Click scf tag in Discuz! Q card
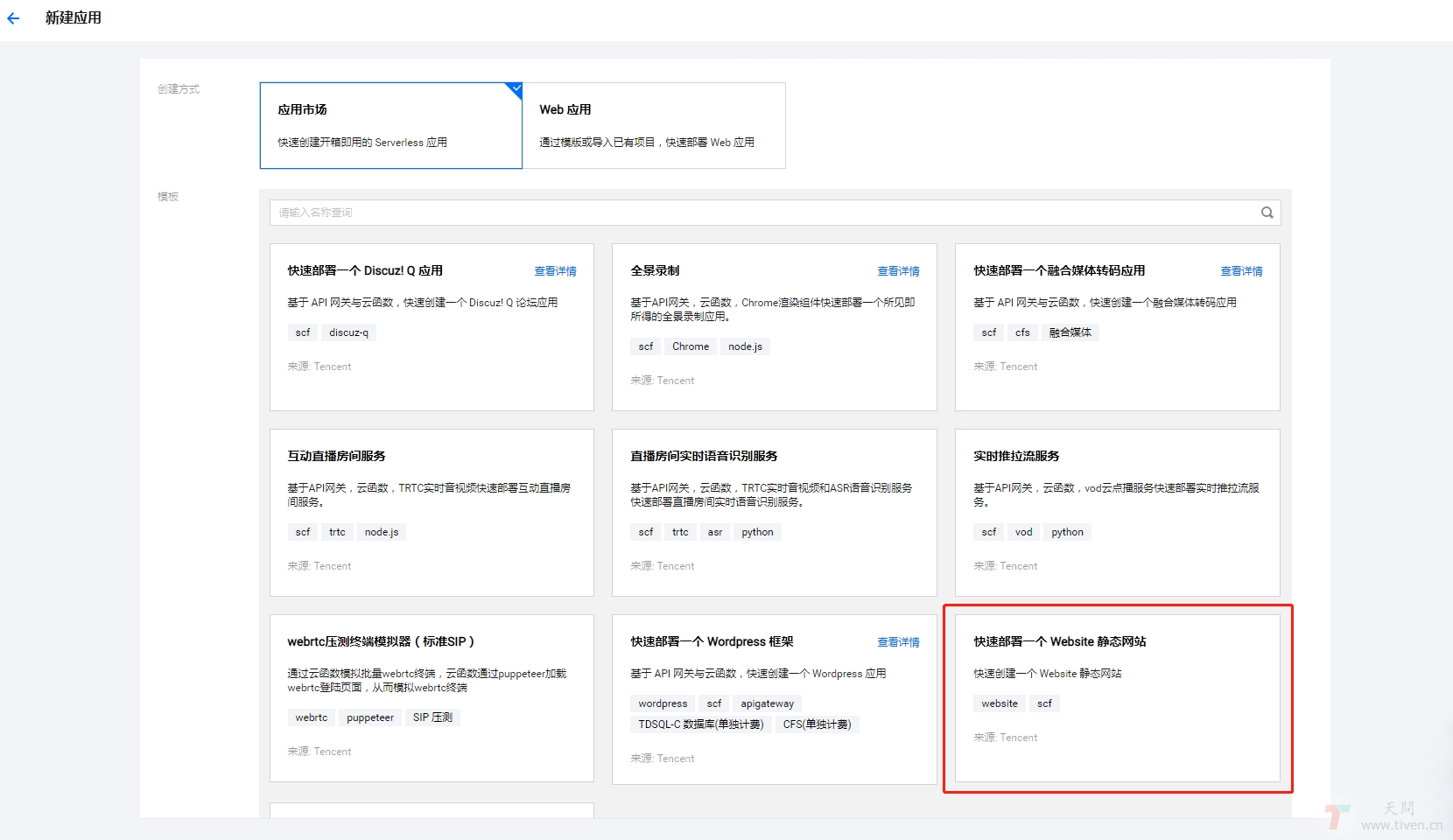Image resolution: width=1453 pixels, height=840 pixels. pos(303,332)
